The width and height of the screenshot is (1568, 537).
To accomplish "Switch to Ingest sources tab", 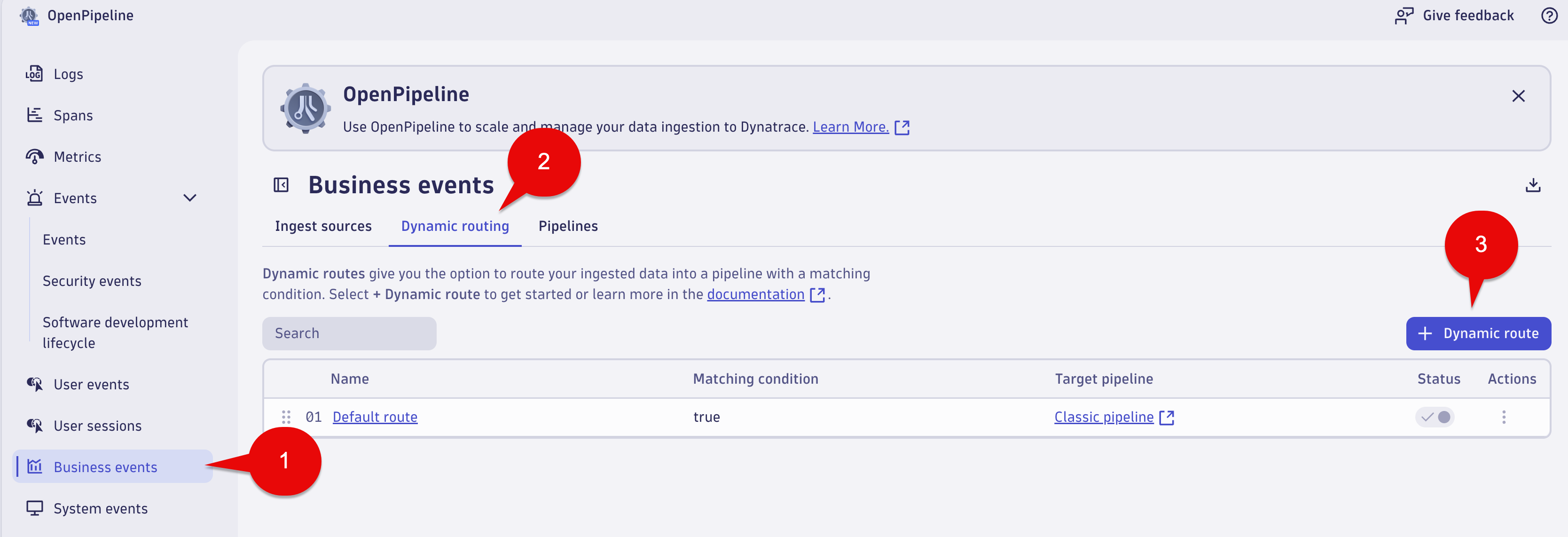I will [323, 226].
